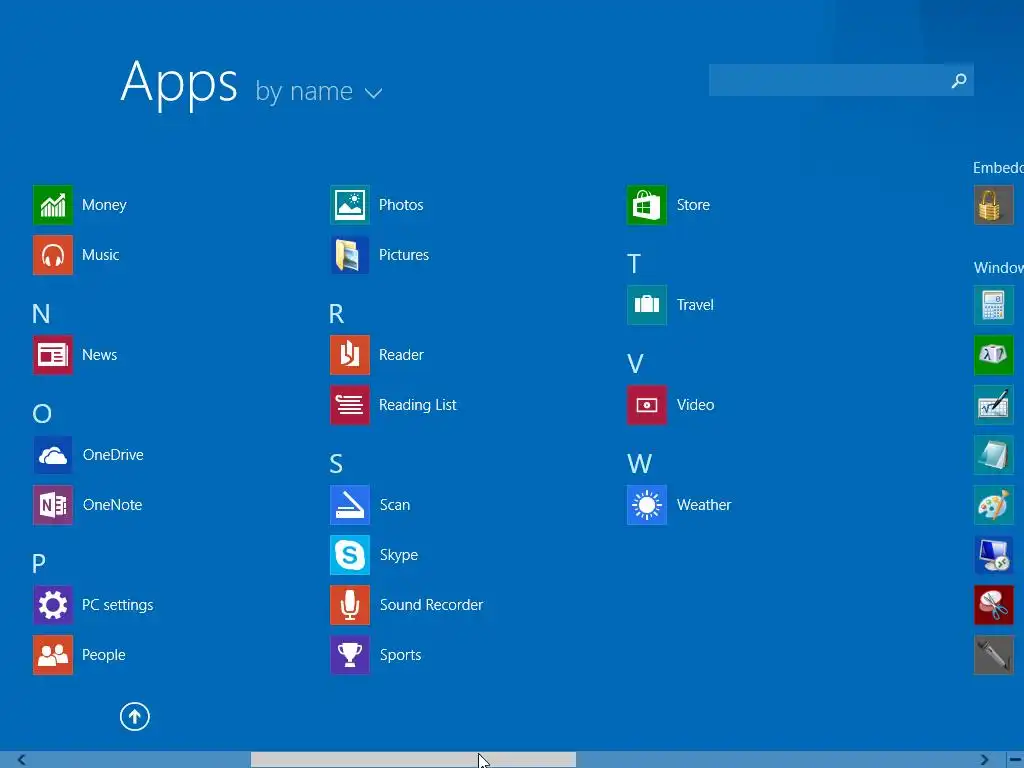Launch the Snipping Tool scissors icon
1024x768 pixels.
pyautogui.click(x=993, y=605)
